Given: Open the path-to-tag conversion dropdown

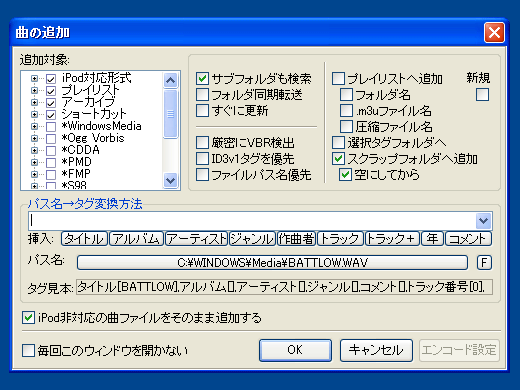Looking at the screenshot, I should (x=483, y=221).
